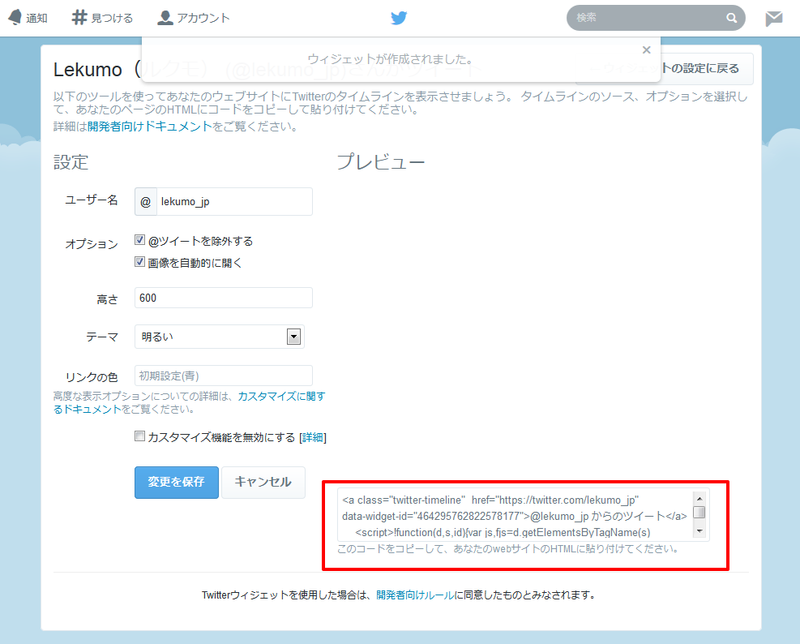Edit the ユーザー名 field lekumo_jp

(x=234, y=202)
